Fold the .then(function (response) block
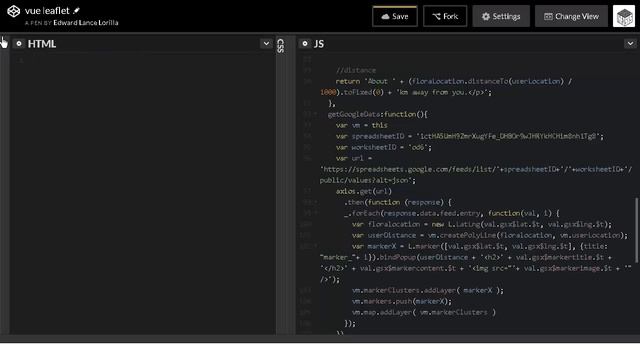Screen dimensions: 640x360 point(316,202)
